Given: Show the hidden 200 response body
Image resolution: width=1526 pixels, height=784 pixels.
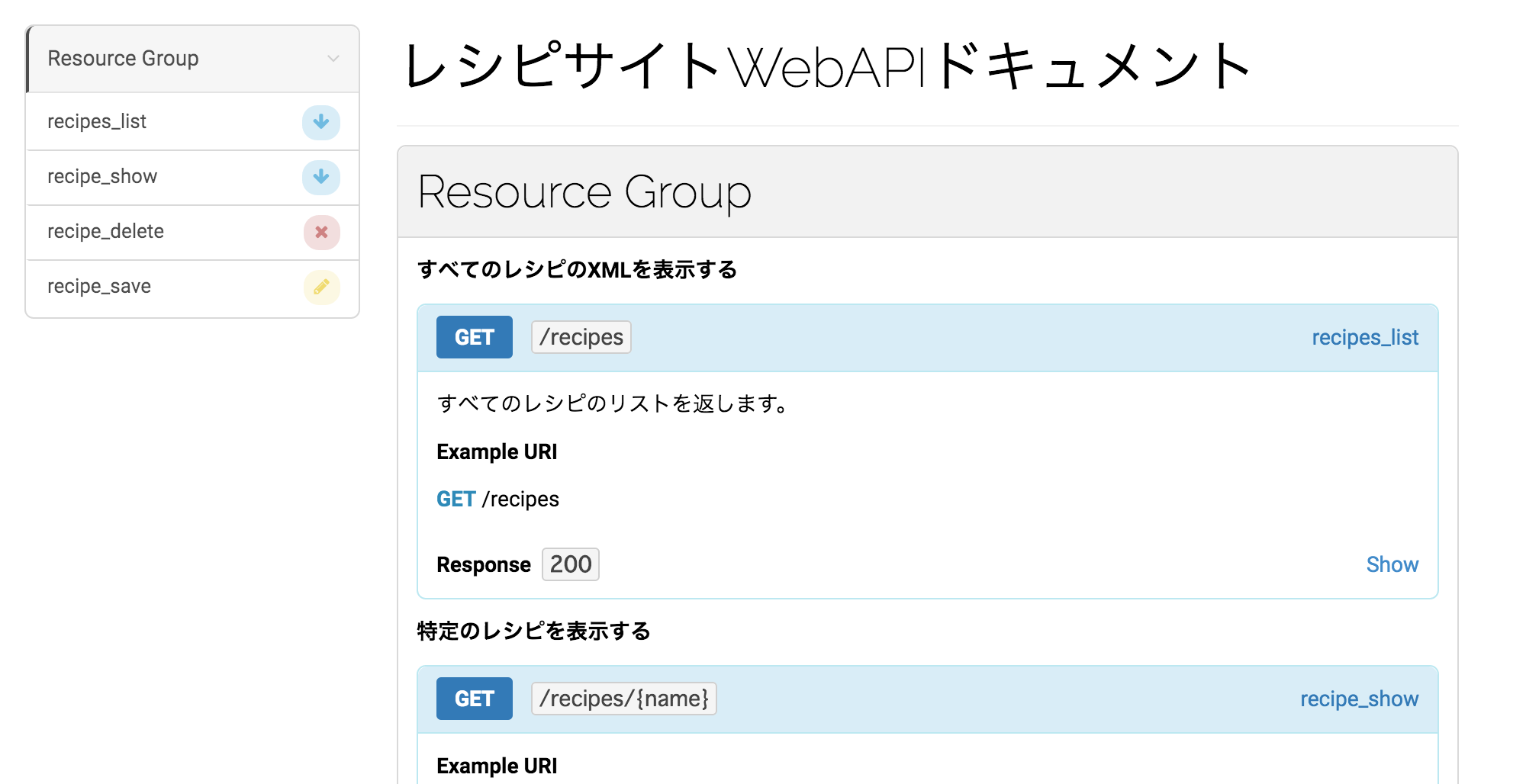Looking at the screenshot, I should (x=1392, y=564).
